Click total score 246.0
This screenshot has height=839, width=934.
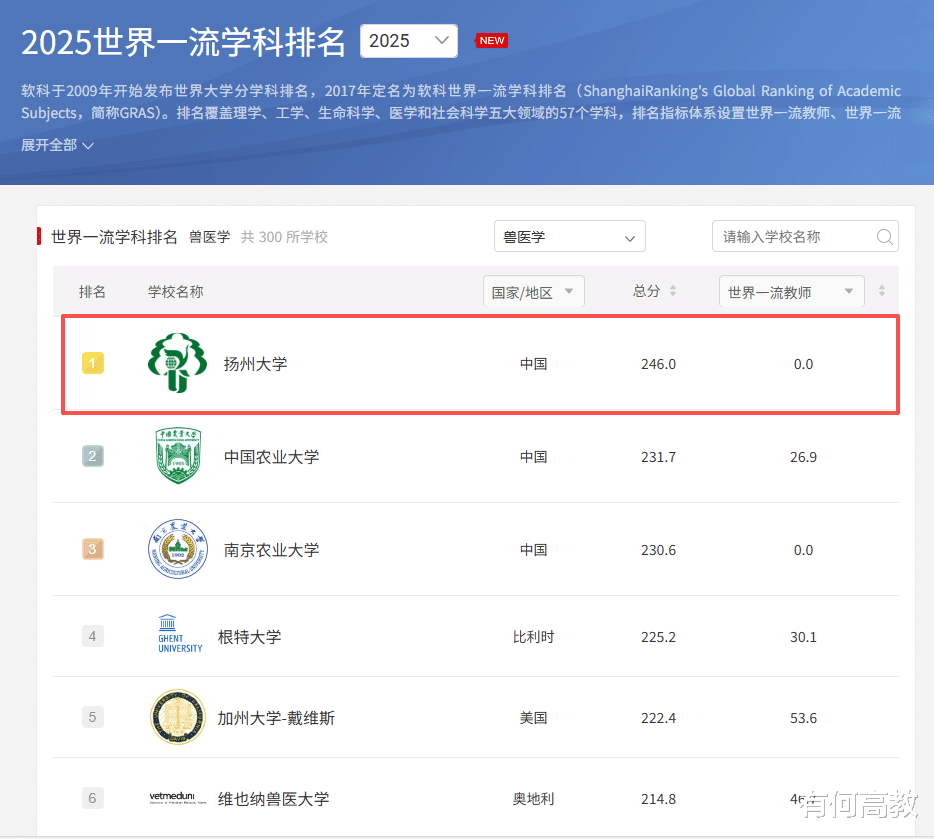point(658,364)
